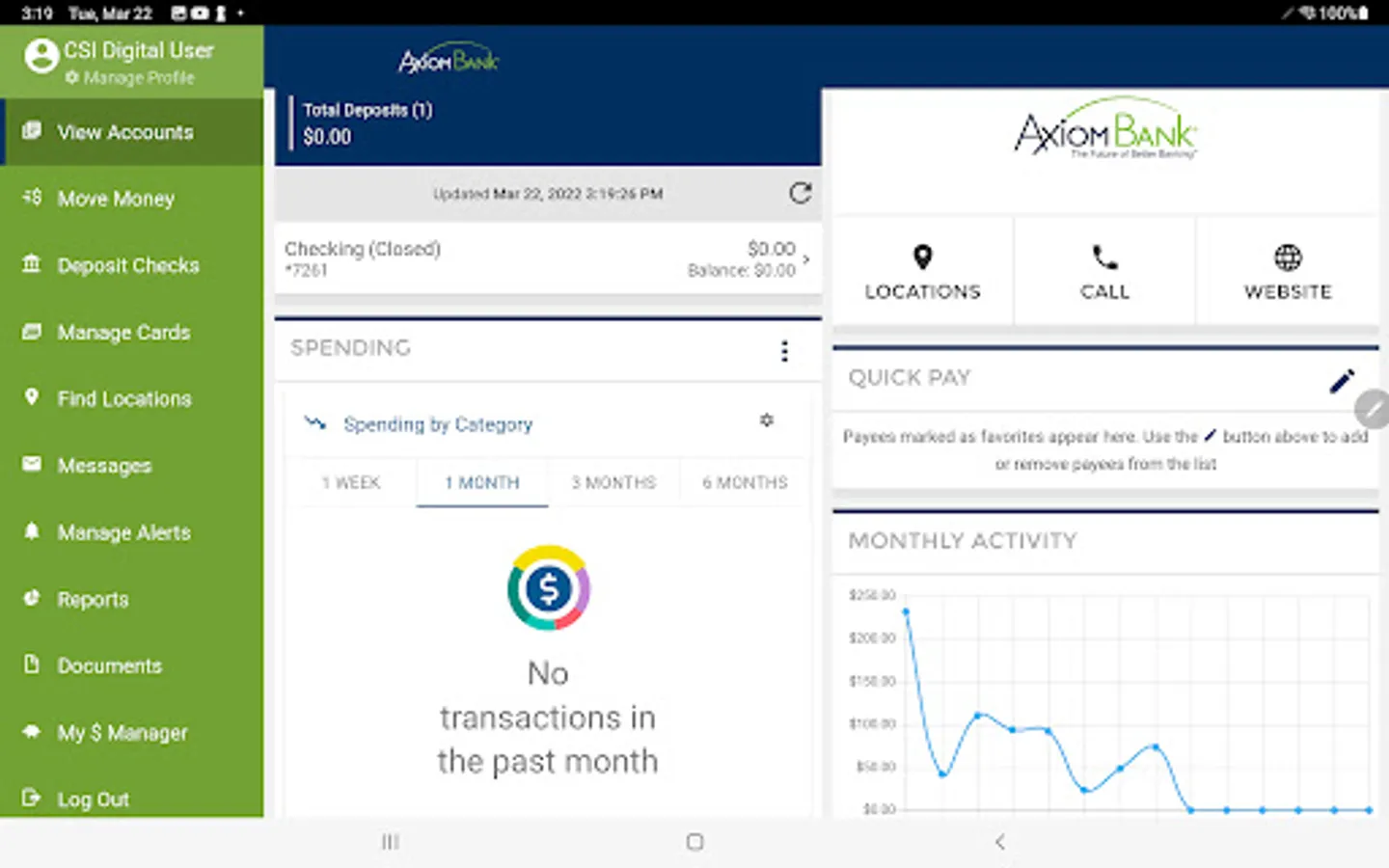Click the Move Money dollar transfer icon
Screen dimensions: 1389x868
click(x=32, y=197)
